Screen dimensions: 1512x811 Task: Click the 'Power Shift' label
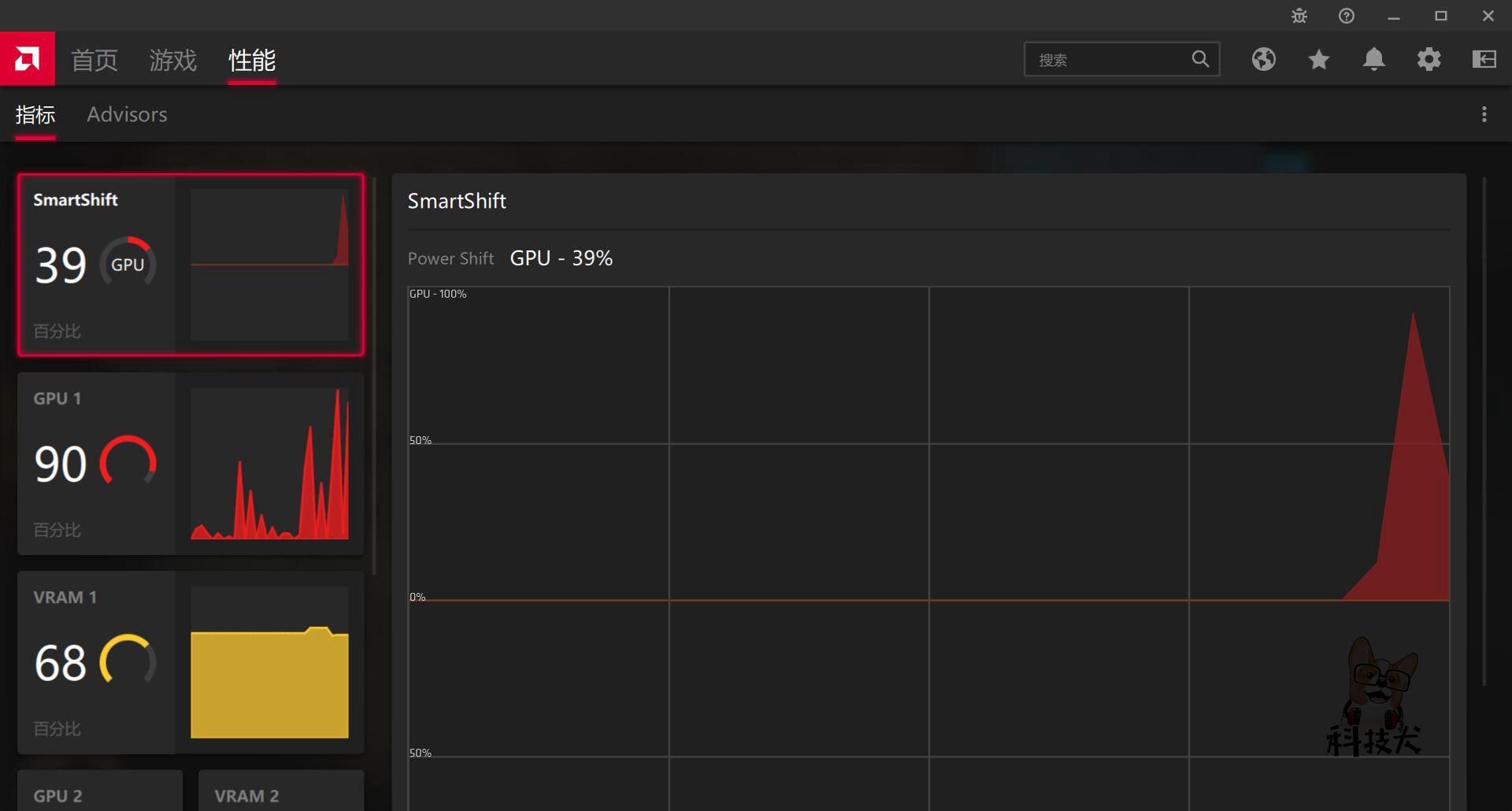click(450, 258)
